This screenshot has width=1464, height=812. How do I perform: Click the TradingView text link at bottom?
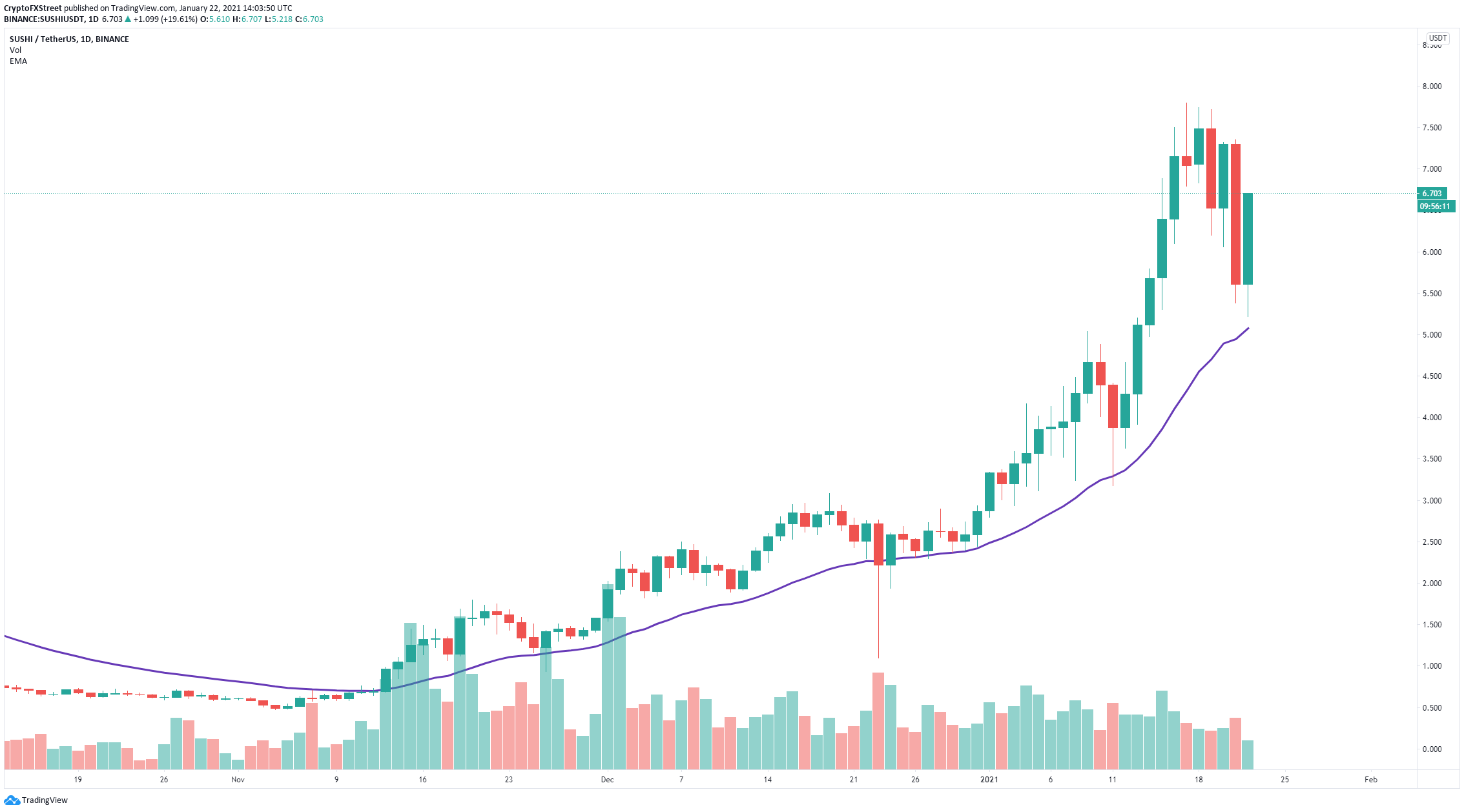point(45,800)
